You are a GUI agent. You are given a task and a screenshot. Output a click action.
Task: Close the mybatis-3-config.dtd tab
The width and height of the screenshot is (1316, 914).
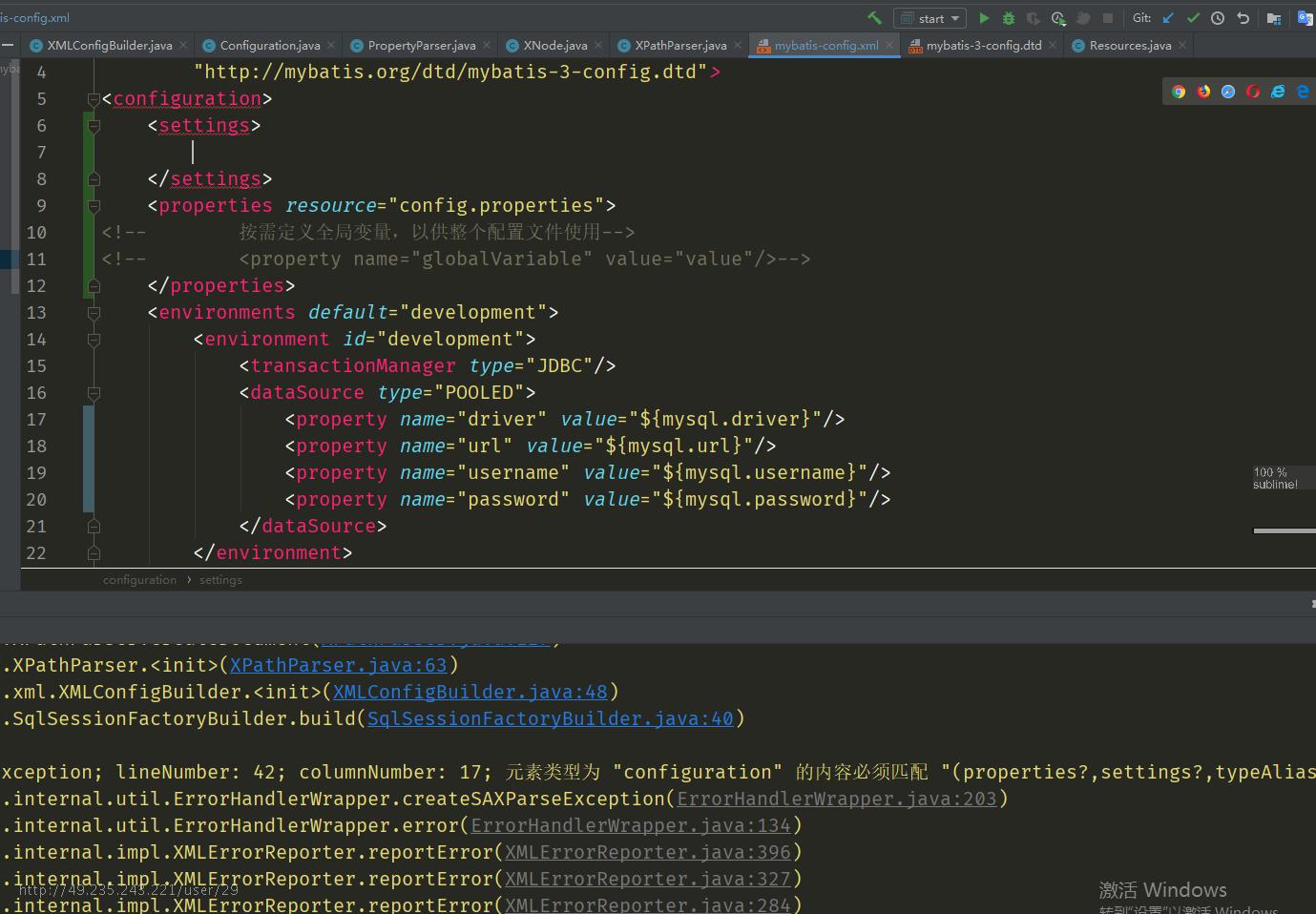(x=1053, y=45)
